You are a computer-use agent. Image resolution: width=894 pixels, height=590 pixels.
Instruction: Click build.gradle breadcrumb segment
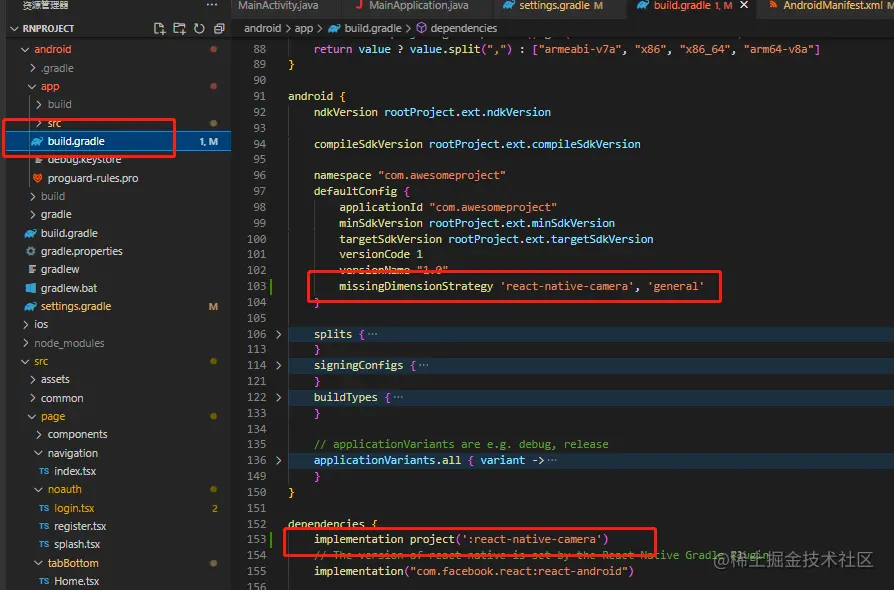click(x=372, y=28)
